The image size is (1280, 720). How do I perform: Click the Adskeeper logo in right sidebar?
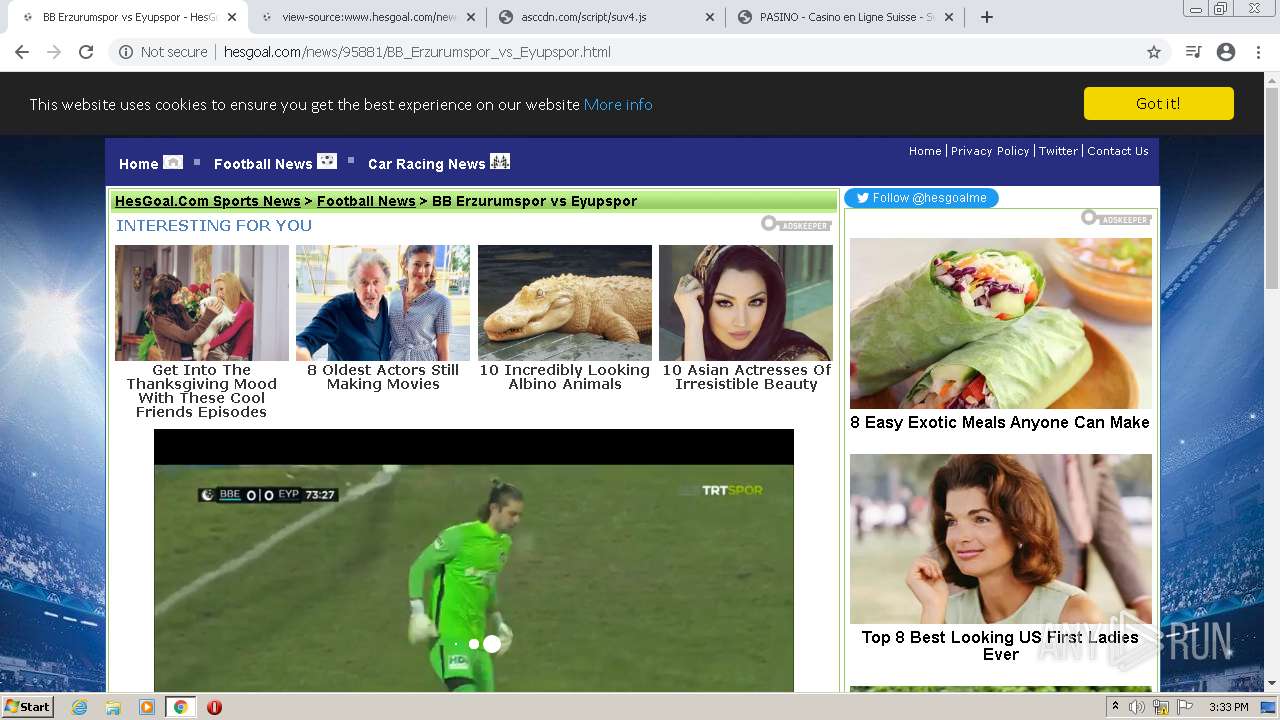1116,218
